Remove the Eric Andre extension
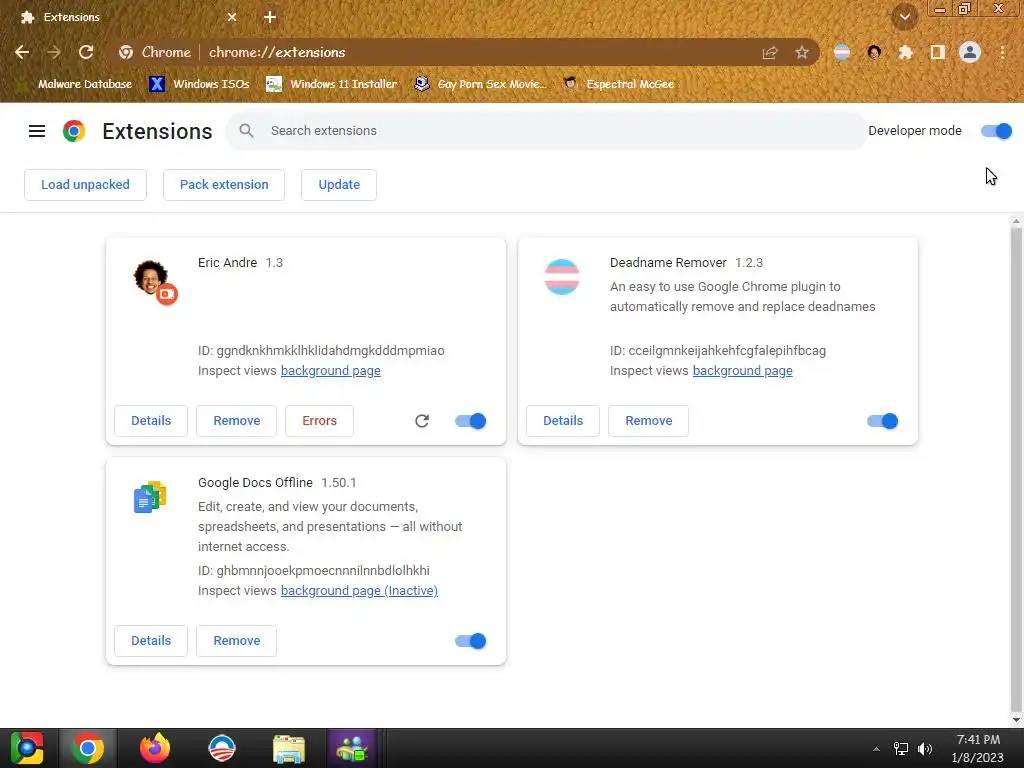The height and width of the screenshot is (768, 1024). coord(236,421)
